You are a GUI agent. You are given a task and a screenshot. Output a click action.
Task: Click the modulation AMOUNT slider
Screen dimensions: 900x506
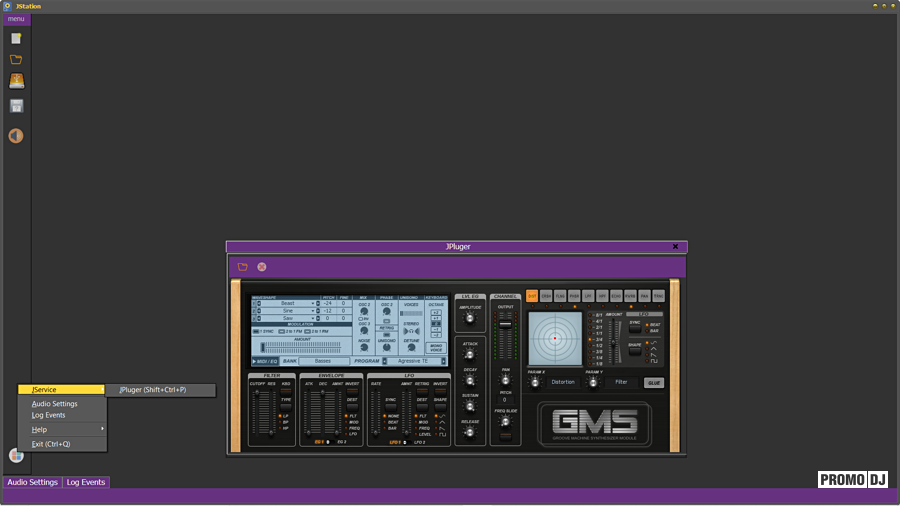301,347
